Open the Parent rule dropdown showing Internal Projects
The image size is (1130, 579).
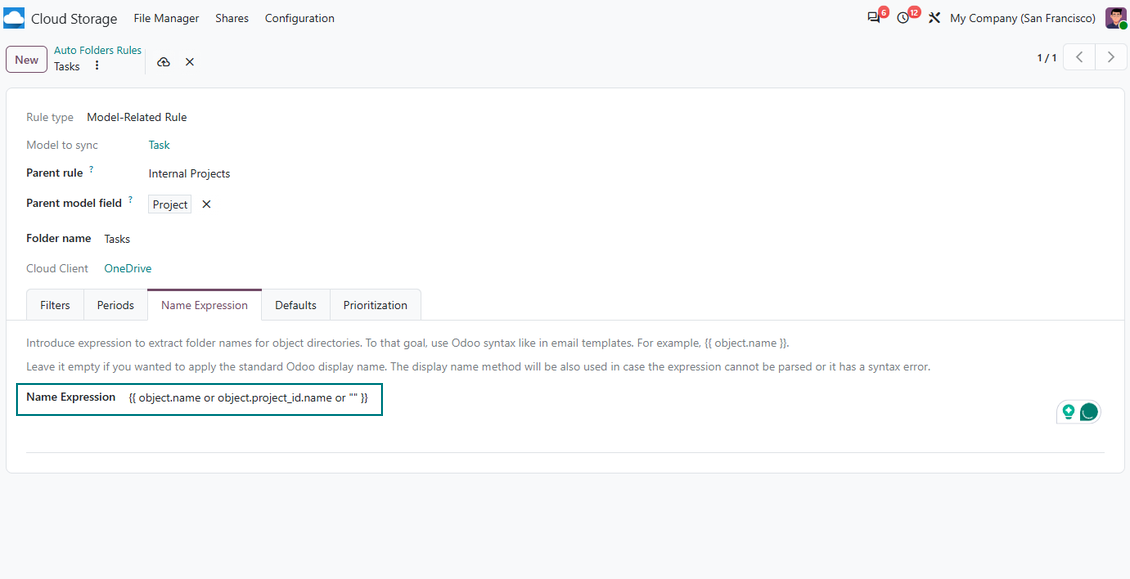pyautogui.click(x=190, y=174)
